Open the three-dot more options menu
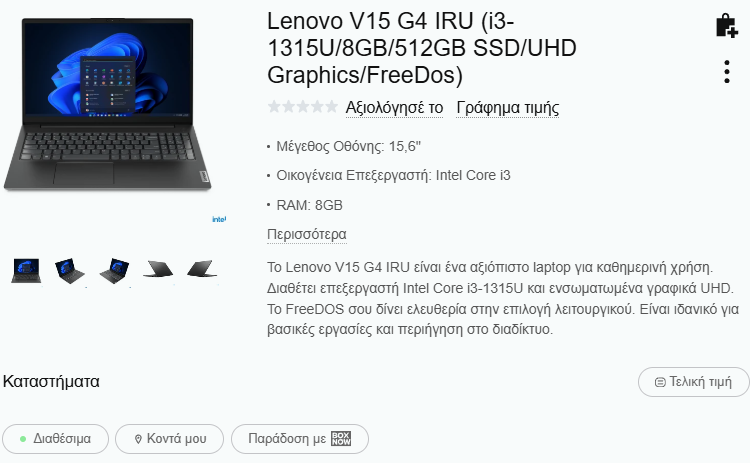The width and height of the screenshot is (750, 463). point(727,72)
